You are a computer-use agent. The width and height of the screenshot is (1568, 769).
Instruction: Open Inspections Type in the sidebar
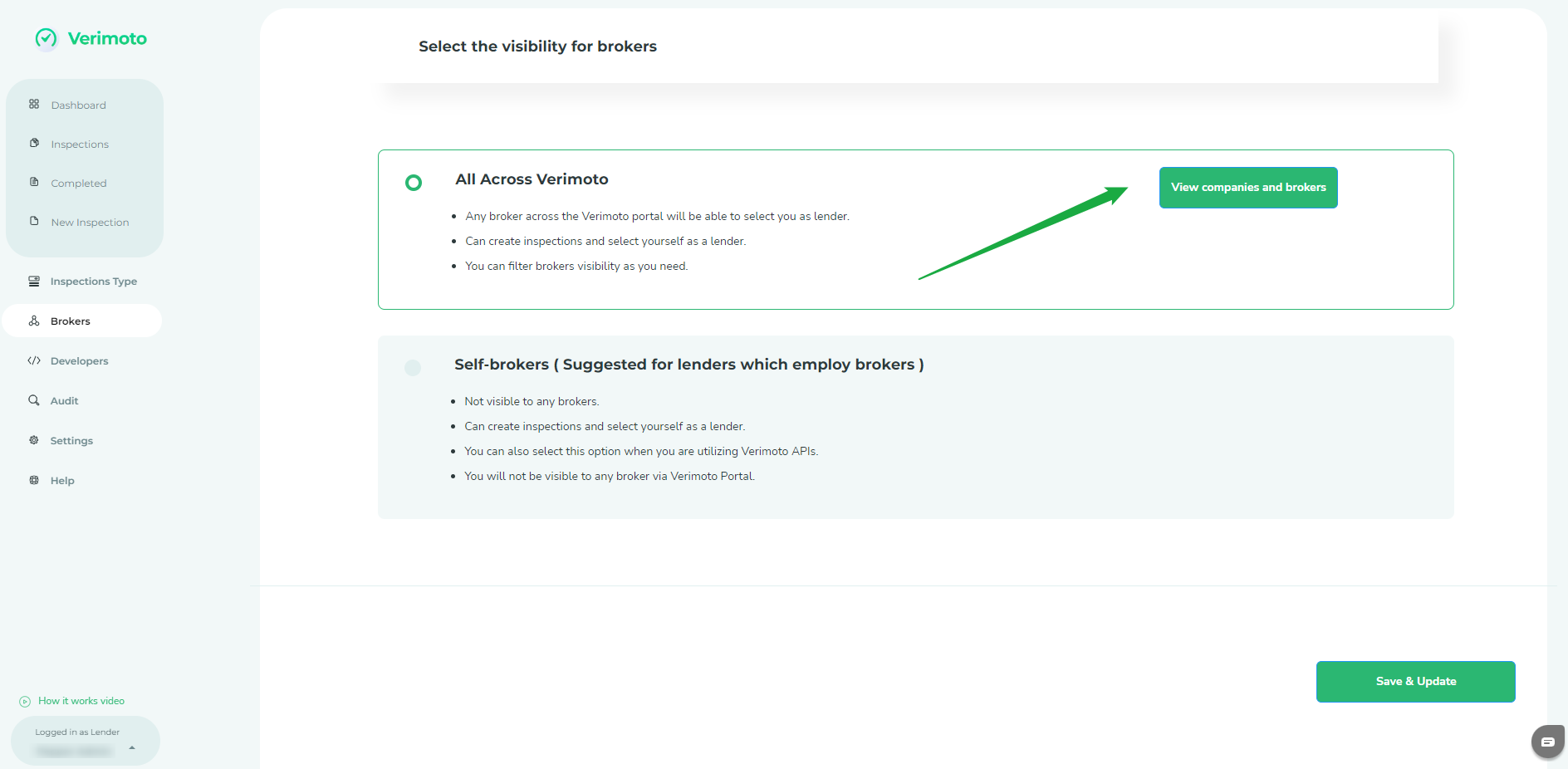(94, 282)
